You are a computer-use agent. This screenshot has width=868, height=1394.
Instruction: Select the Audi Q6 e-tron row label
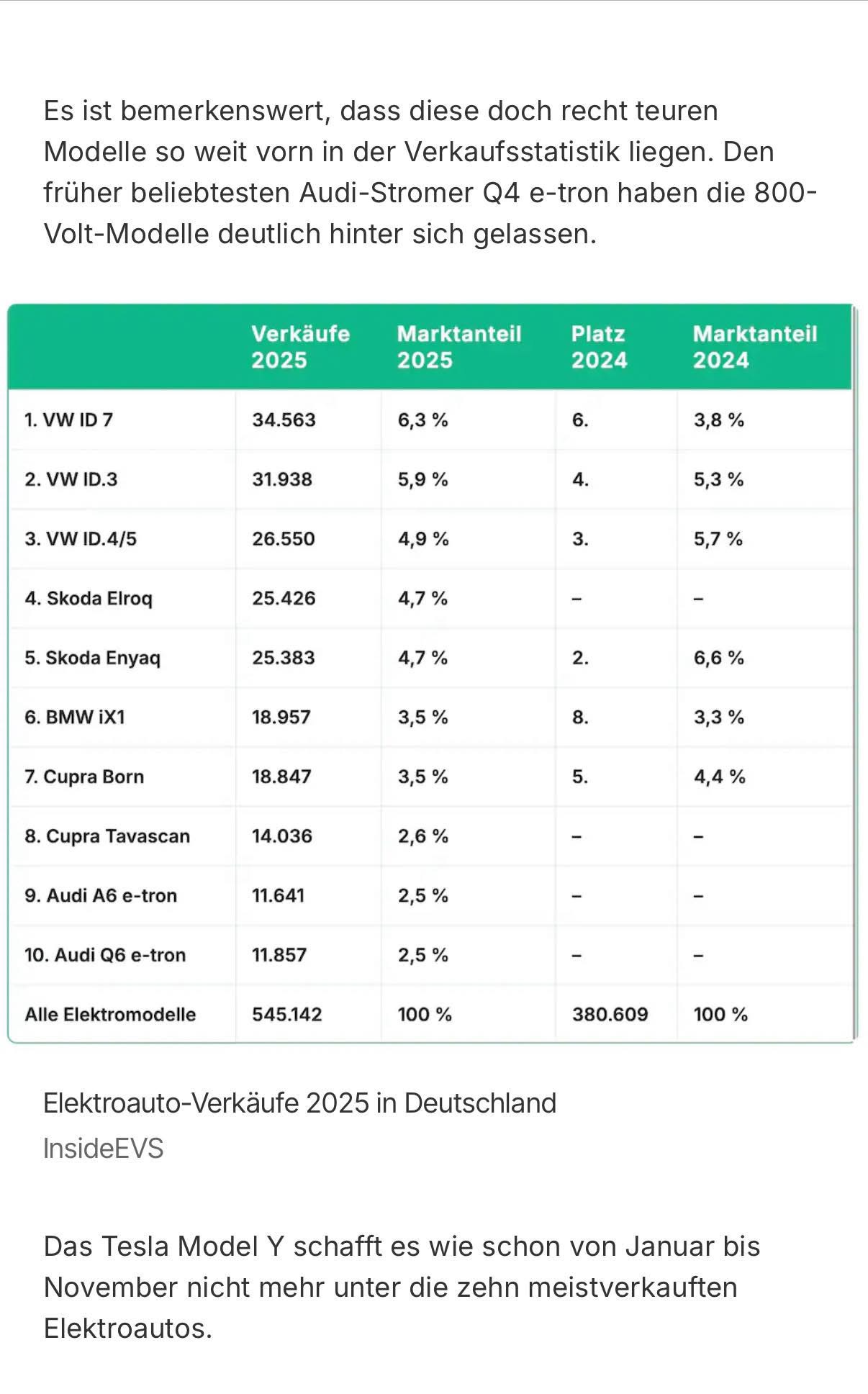(x=105, y=956)
